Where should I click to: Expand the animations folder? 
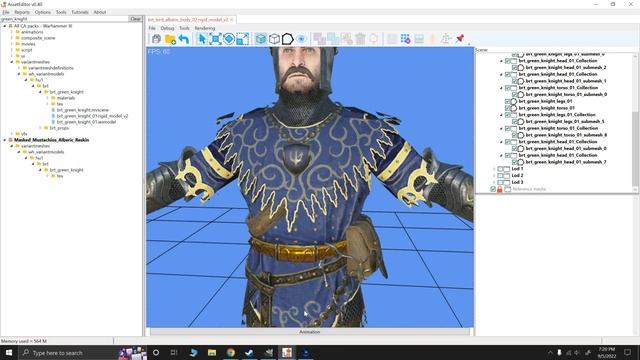pos(12,32)
